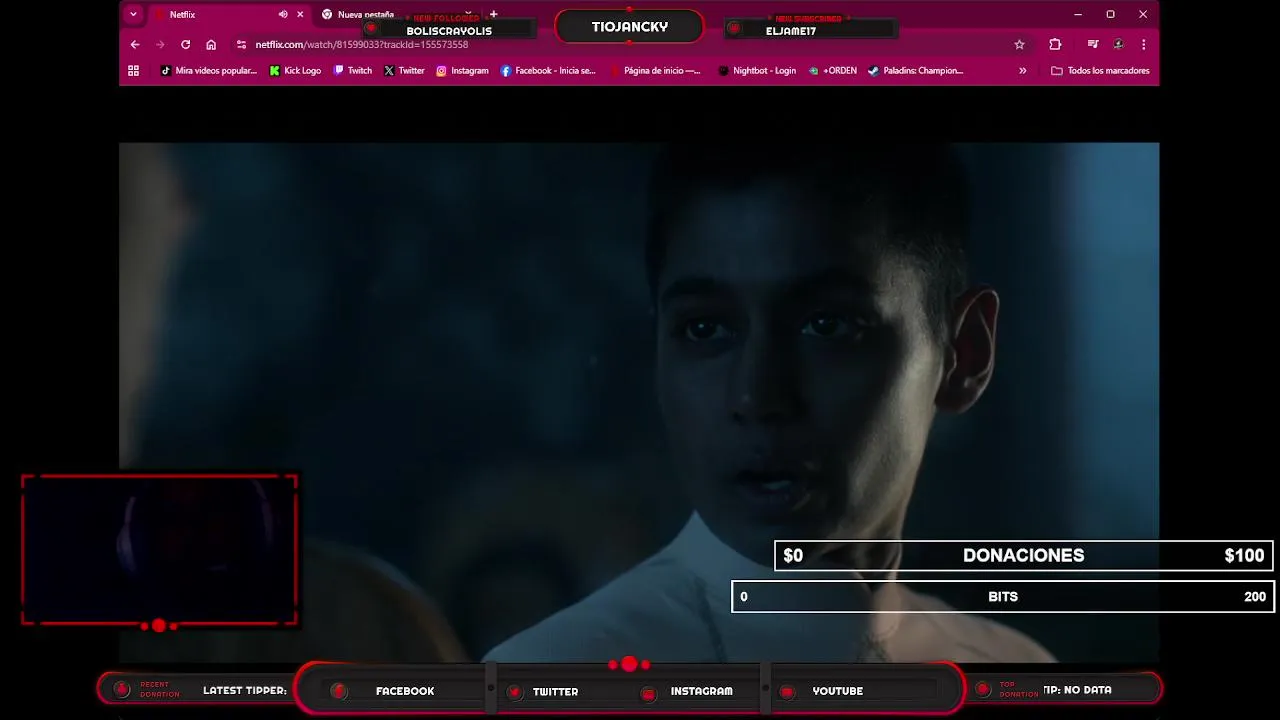The width and height of the screenshot is (1280, 720).
Task: Open the profile avatar icon
Action: click(x=1118, y=44)
